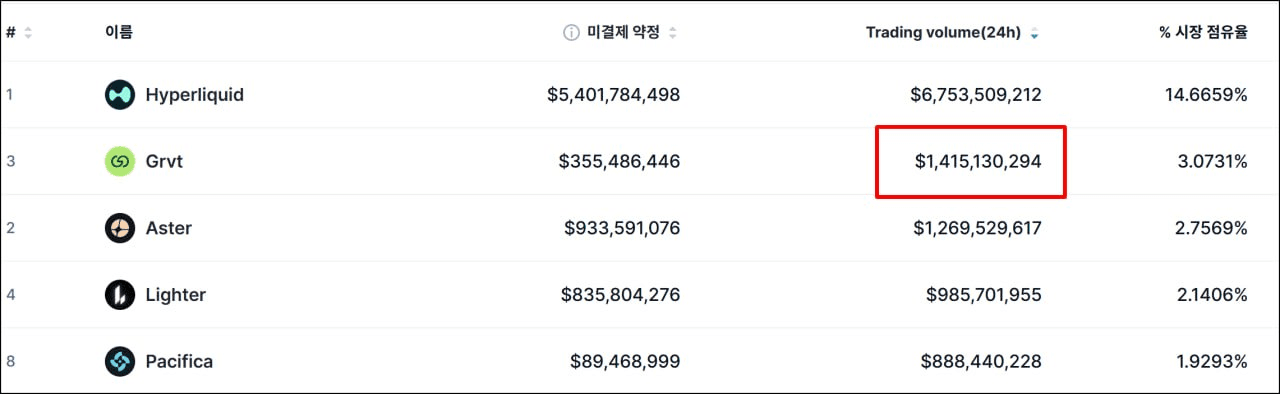Open the Pacifica exchange link

tap(179, 361)
